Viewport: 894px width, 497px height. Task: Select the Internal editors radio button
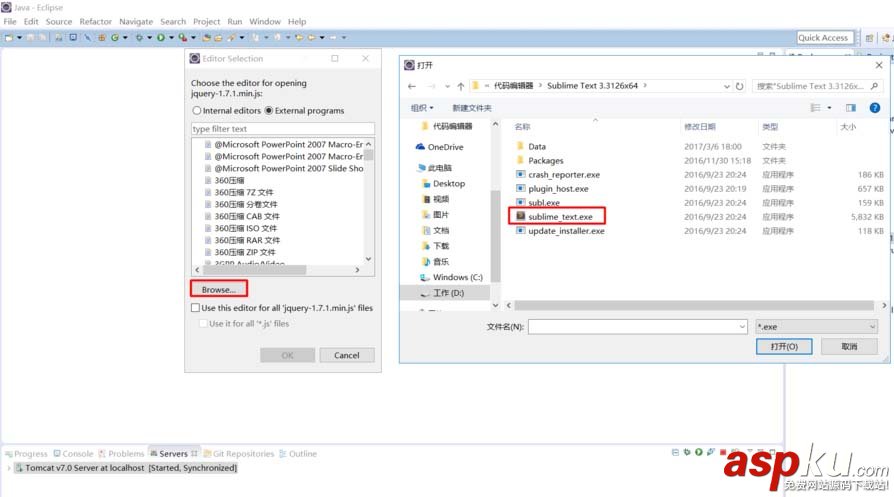(197, 111)
